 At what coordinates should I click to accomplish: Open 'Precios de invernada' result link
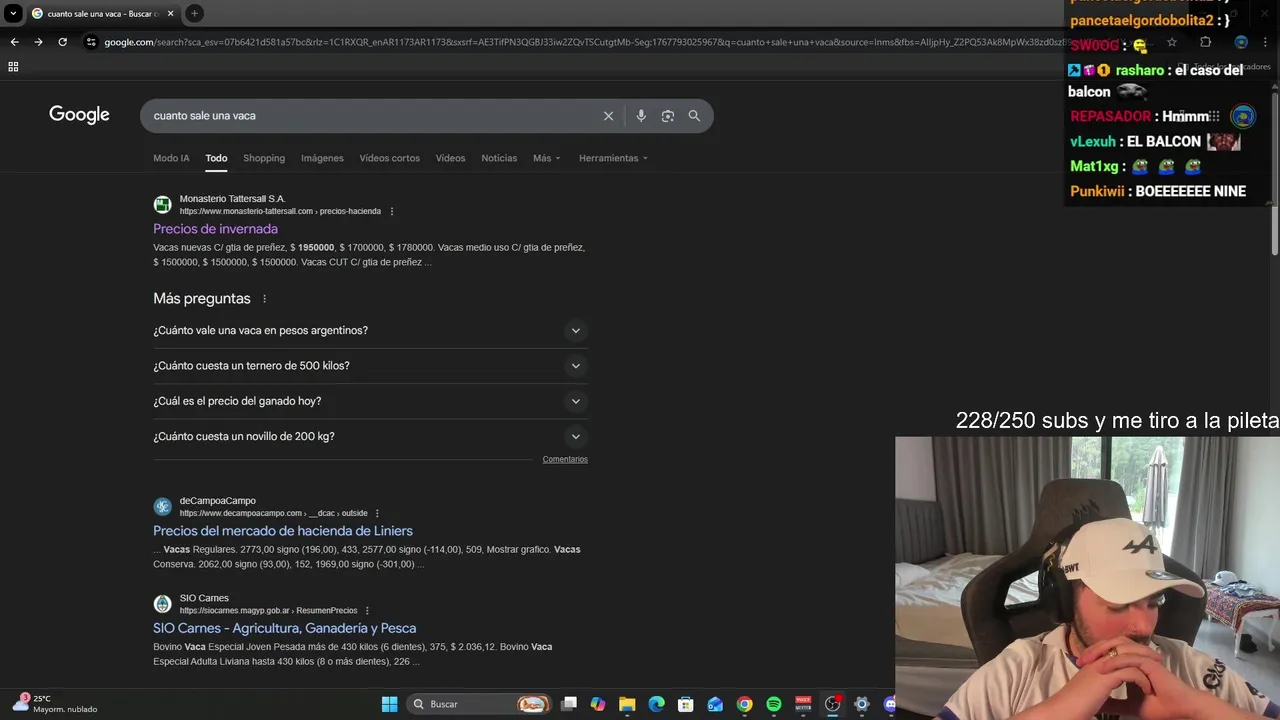pos(215,229)
